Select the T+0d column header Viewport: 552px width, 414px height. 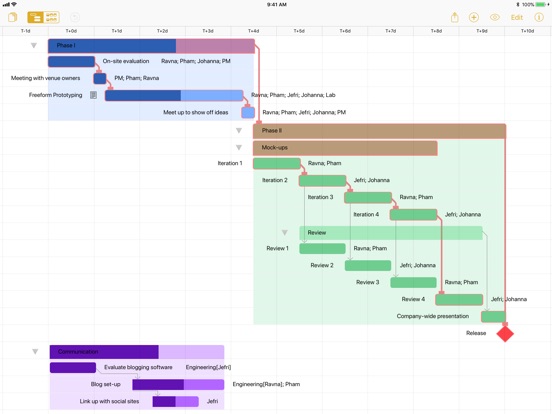click(x=71, y=31)
